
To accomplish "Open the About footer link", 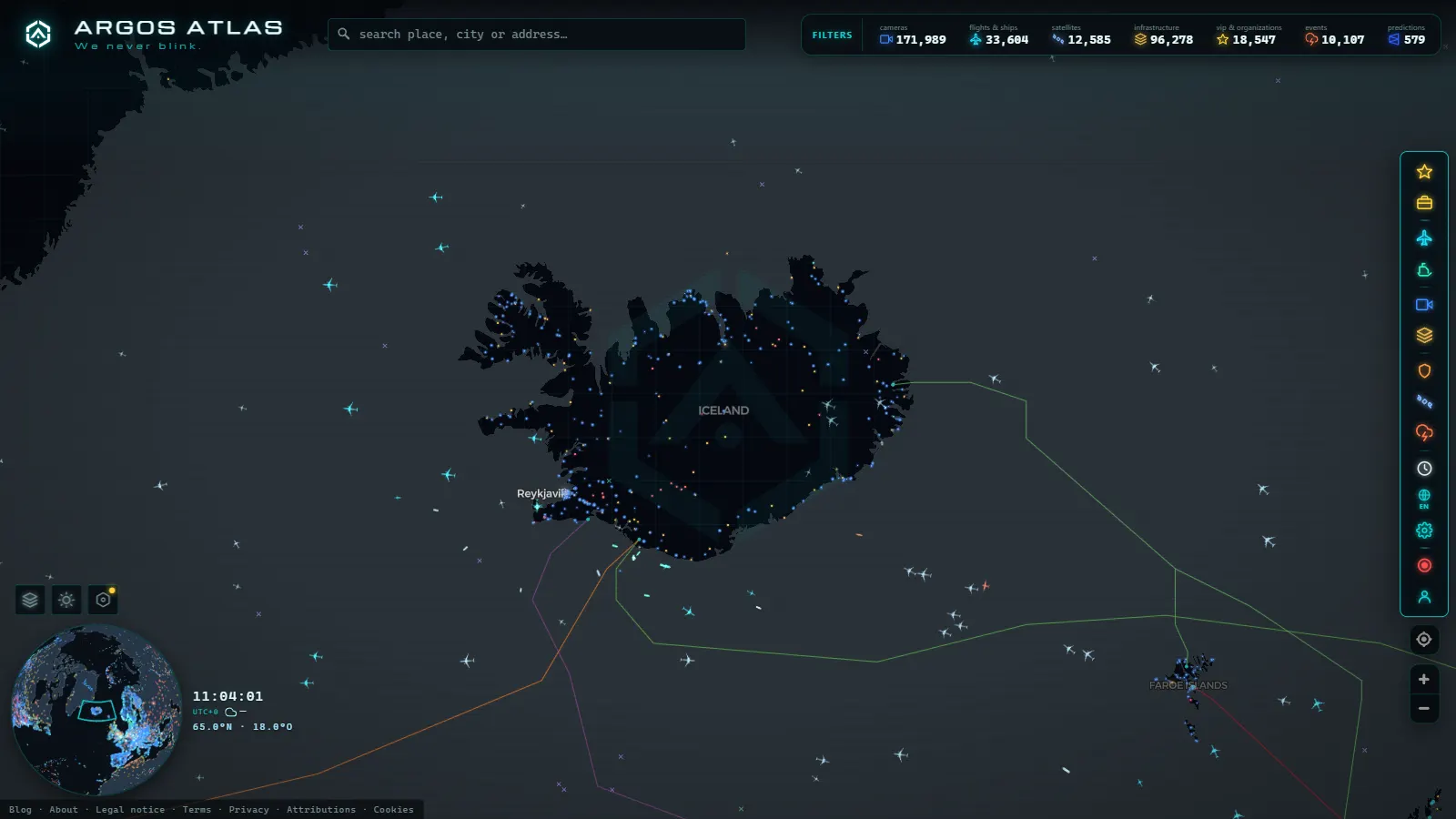I will [64, 810].
